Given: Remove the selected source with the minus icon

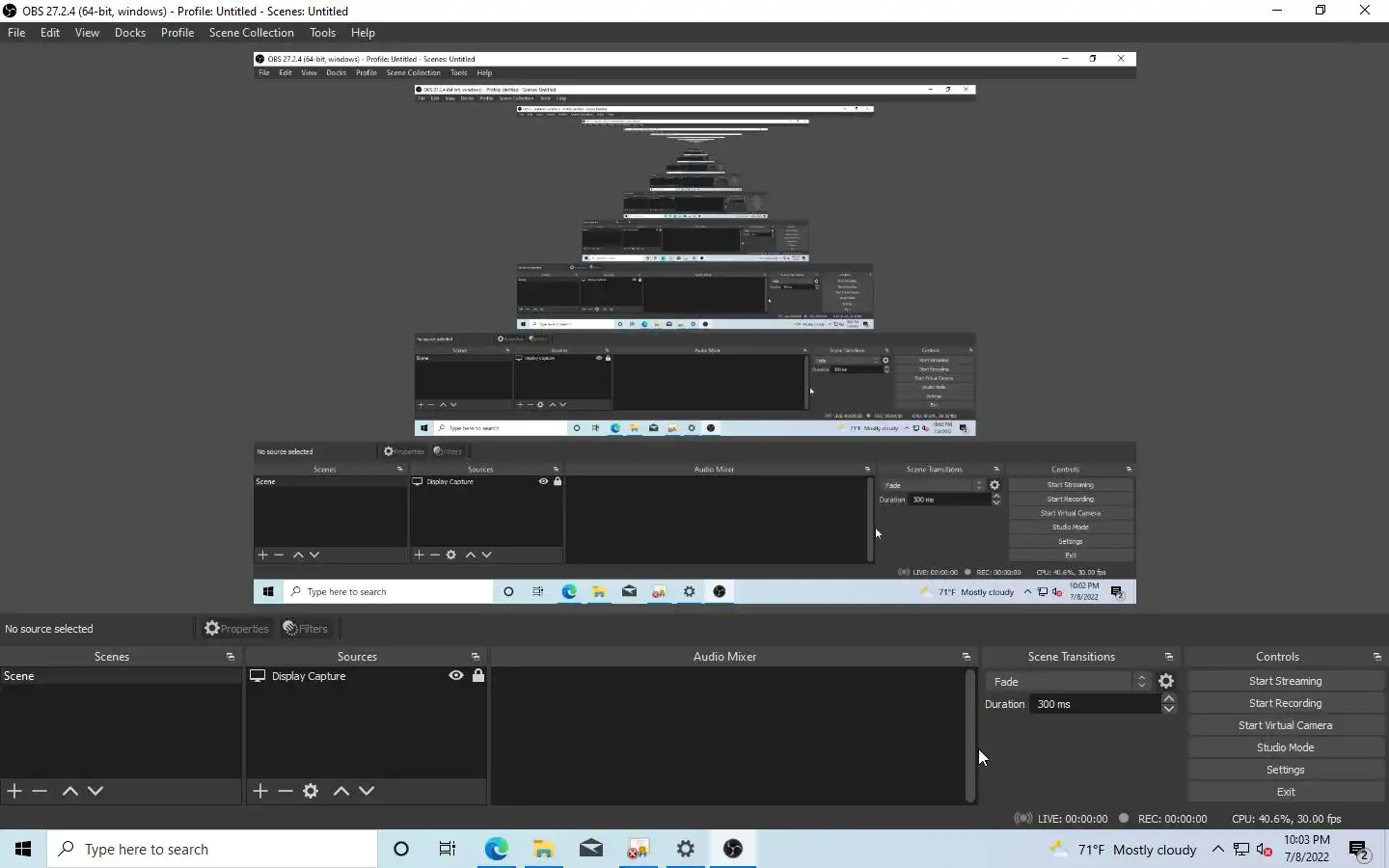Looking at the screenshot, I should pyautogui.click(x=286, y=791).
